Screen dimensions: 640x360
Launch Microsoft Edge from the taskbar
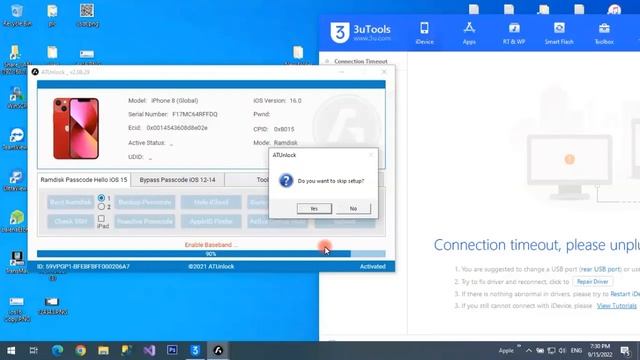[x=57, y=350]
